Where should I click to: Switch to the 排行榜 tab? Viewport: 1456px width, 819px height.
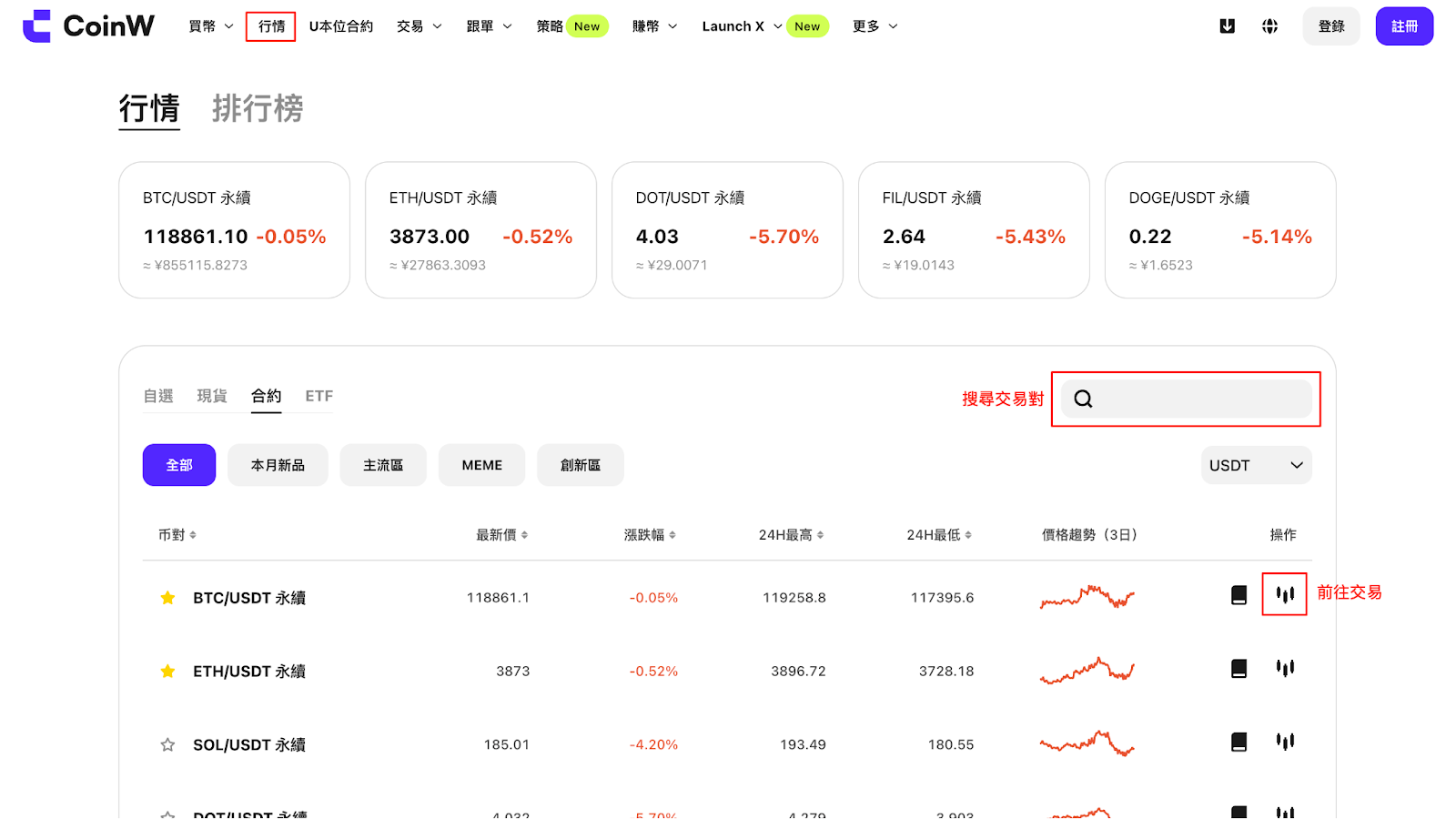258,108
